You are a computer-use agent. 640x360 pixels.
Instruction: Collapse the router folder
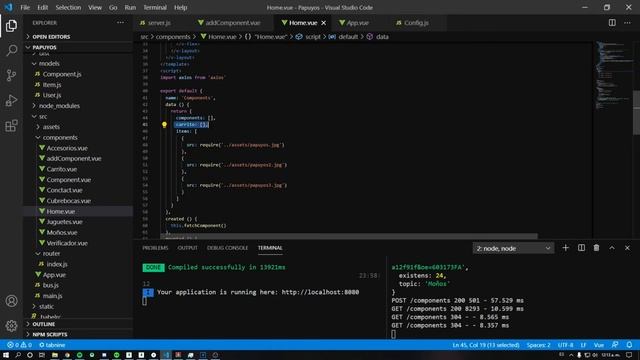coord(51,253)
